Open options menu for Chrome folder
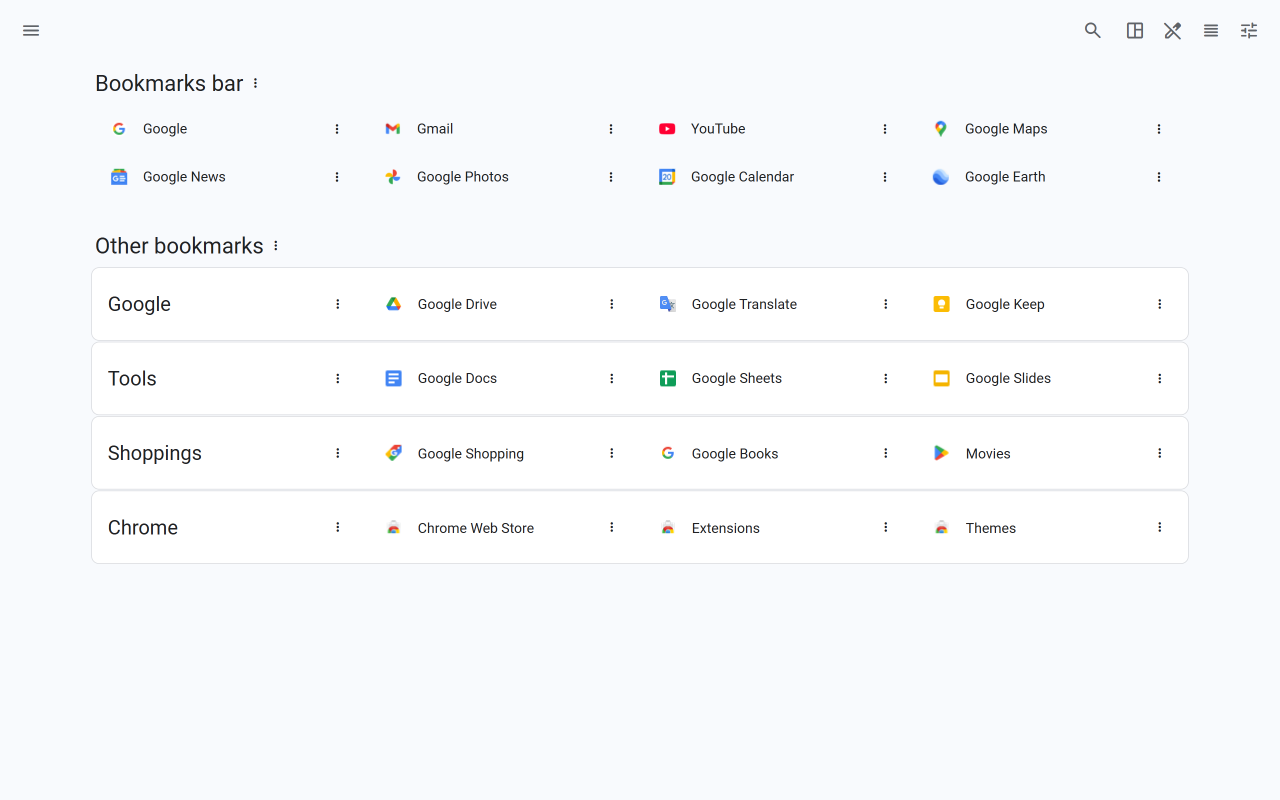This screenshot has width=1280, height=800. pyautogui.click(x=338, y=527)
